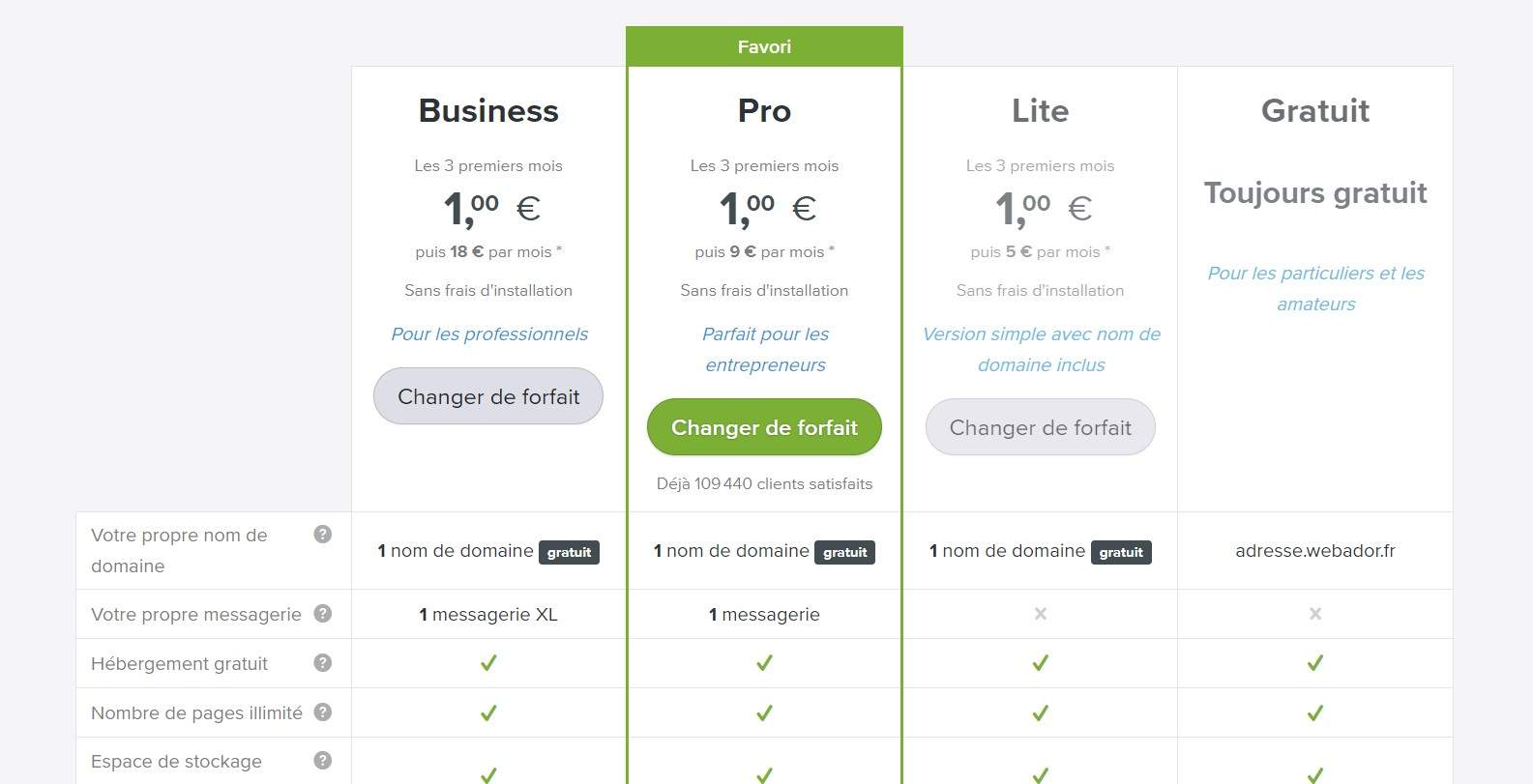Click Pour les professionnels tagline
The height and width of the screenshot is (784, 1533).
pyautogui.click(x=489, y=334)
